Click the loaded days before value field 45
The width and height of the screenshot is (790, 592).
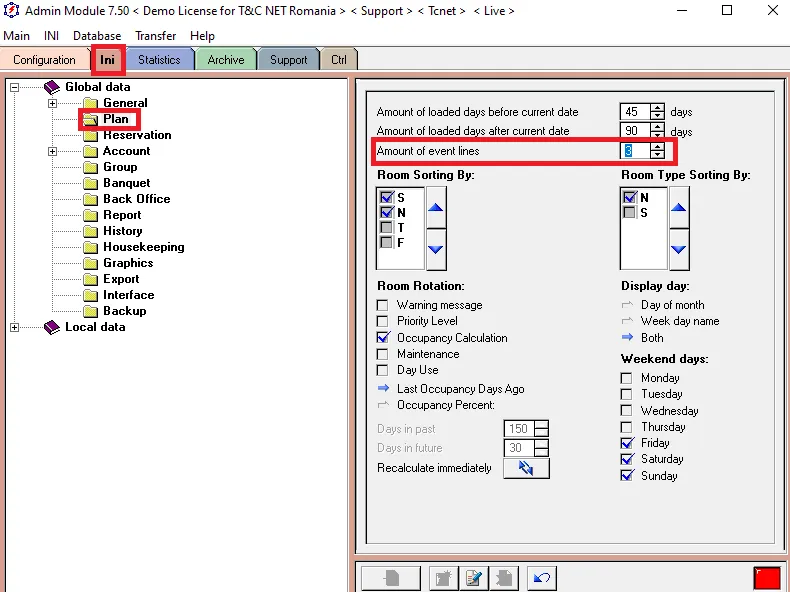(x=635, y=111)
